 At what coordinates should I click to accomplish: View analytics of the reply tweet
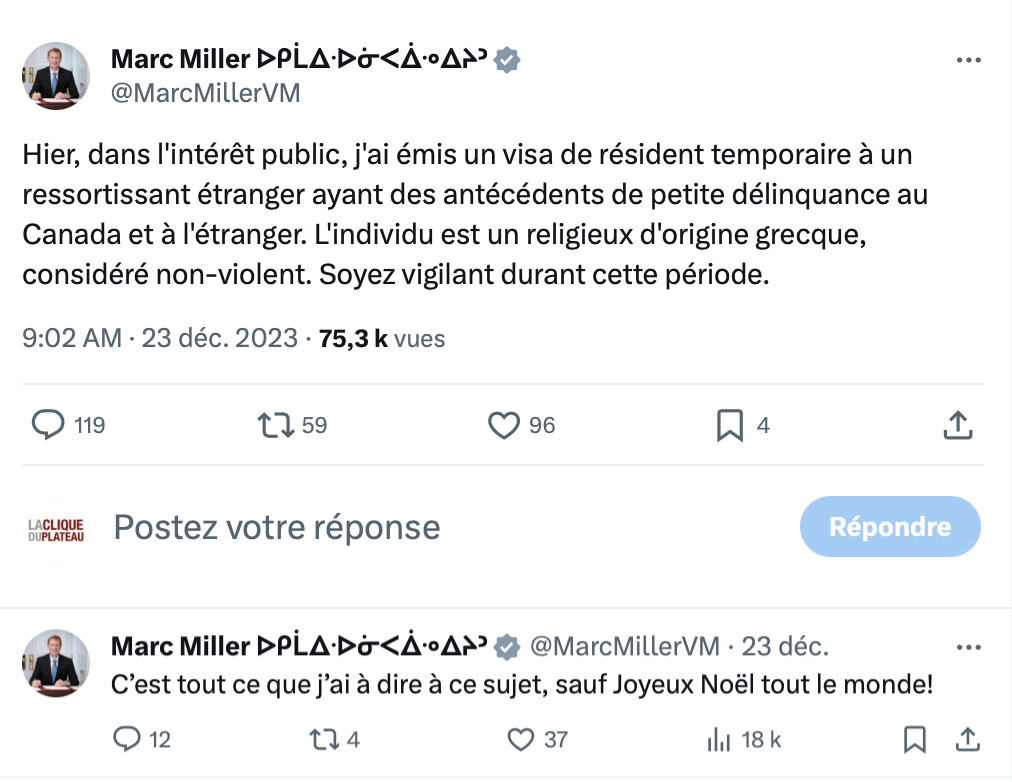718,739
